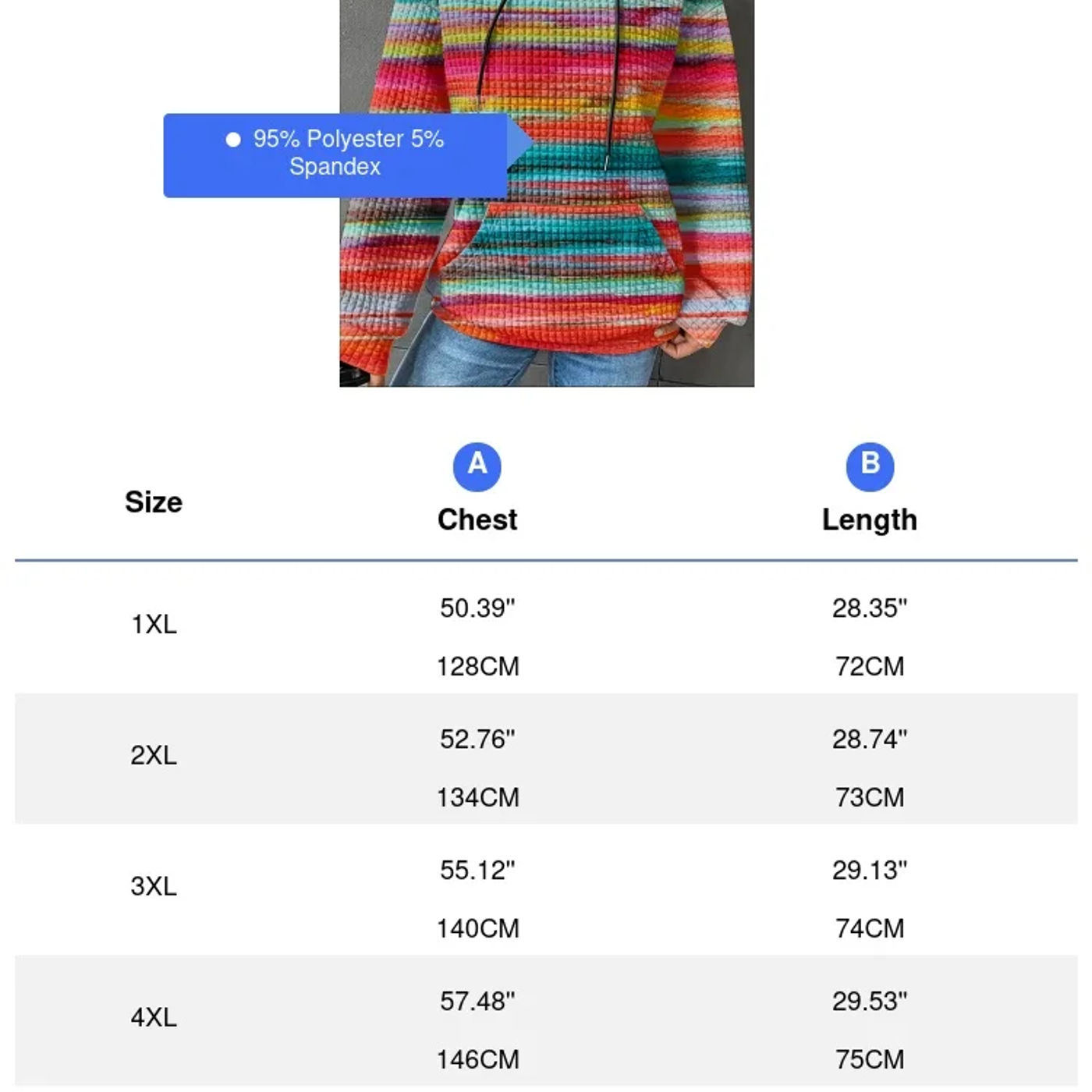Select the 3XL size row label
This screenshot has width=1092, height=1092.
click(154, 886)
